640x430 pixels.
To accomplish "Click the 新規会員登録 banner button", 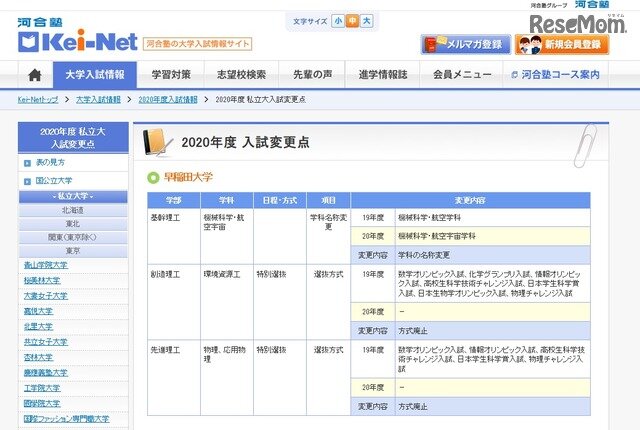I will [562, 44].
